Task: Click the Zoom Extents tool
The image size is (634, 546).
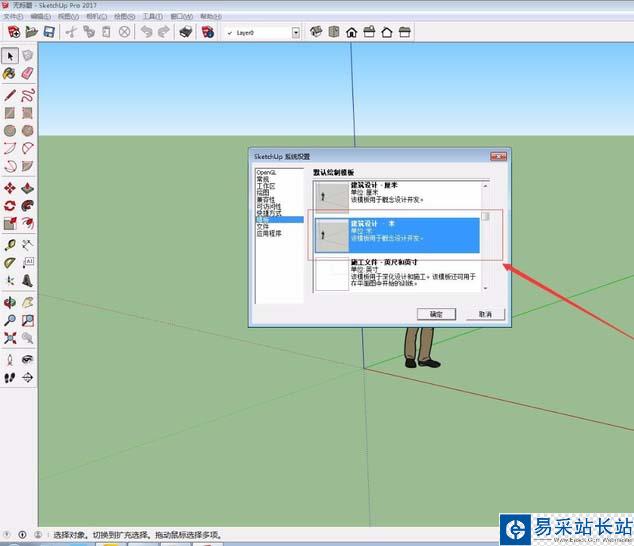Action: pyautogui.click(x=10, y=338)
